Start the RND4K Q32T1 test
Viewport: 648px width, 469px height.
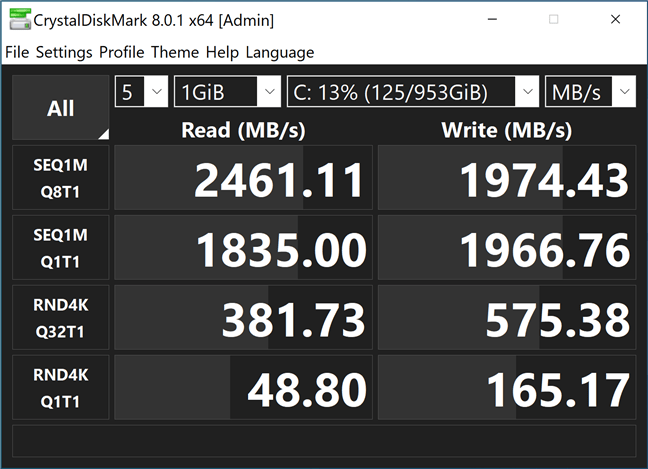coord(60,317)
